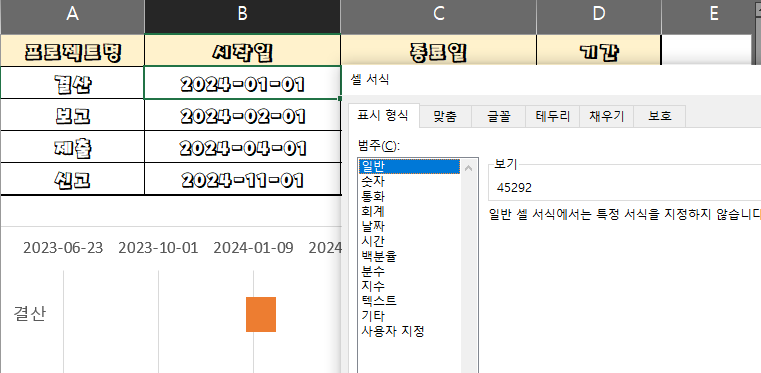Select 사용자 지정 in the category list
Viewport: 761px width, 373px height.
tap(409, 331)
